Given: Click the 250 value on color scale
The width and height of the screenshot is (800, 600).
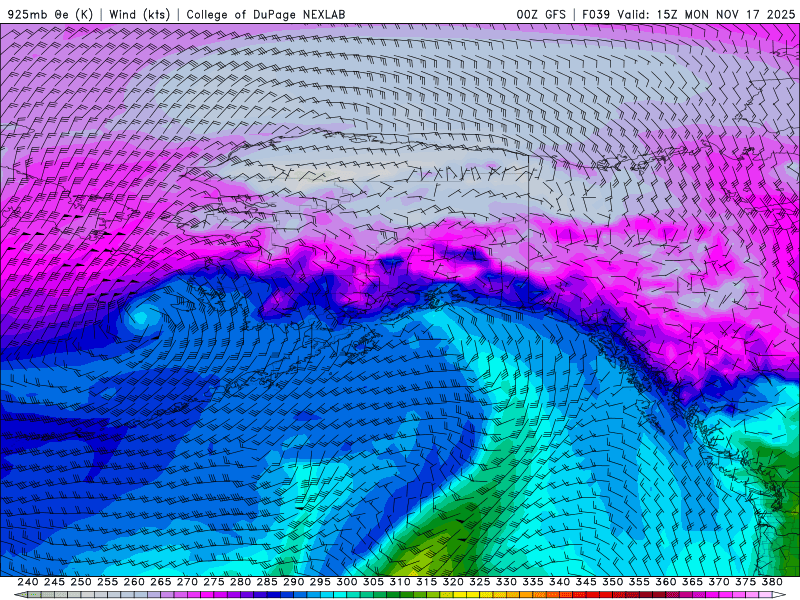Looking at the screenshot, I should pos(81,582).
